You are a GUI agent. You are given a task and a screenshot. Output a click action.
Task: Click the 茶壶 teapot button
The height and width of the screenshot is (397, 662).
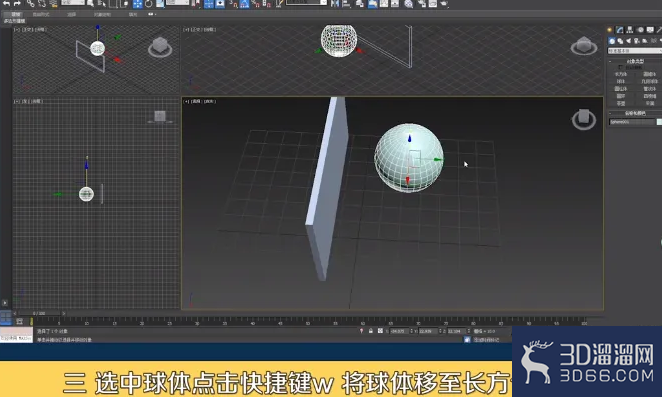coord(621,103)
